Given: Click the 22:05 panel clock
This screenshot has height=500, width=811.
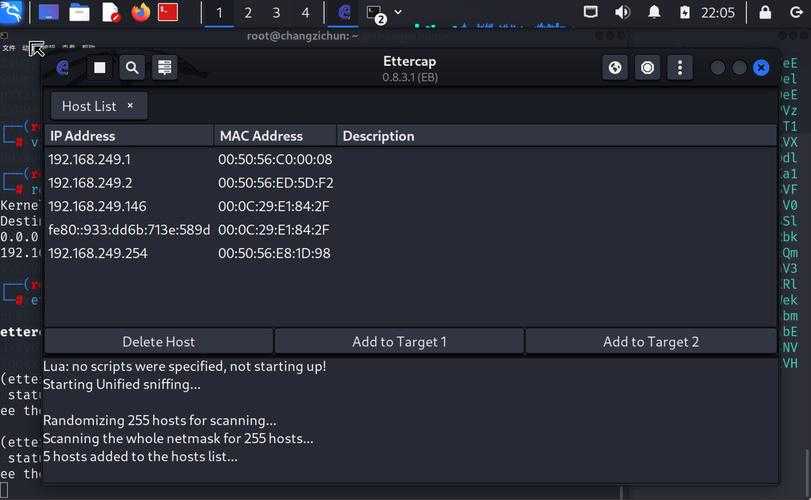Looking at the screenshot, I should tap(717, 12).
